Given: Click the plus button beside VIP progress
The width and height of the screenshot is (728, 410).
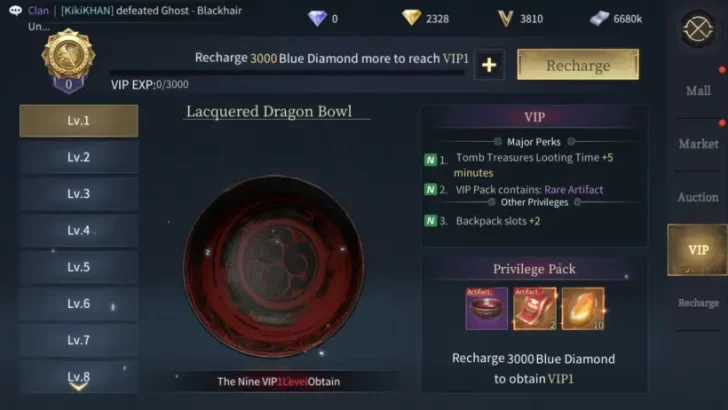Looking at the screenshot, I should 489,65.
